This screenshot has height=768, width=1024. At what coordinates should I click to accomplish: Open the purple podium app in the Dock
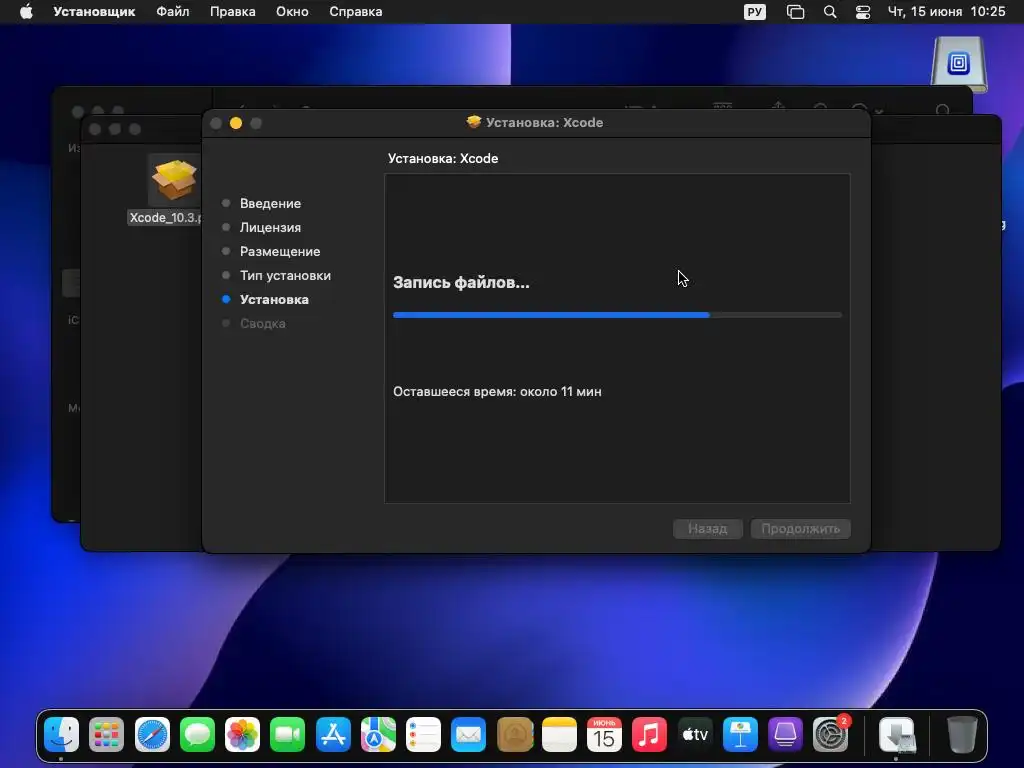pyautogui.click(x=785, y=735)
